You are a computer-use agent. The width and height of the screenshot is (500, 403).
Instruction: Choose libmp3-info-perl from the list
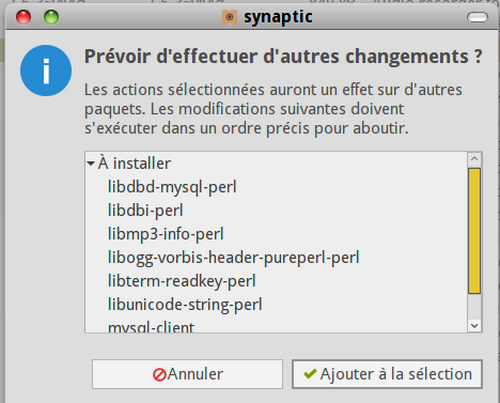pyautogui.click(x=166, y=234)
